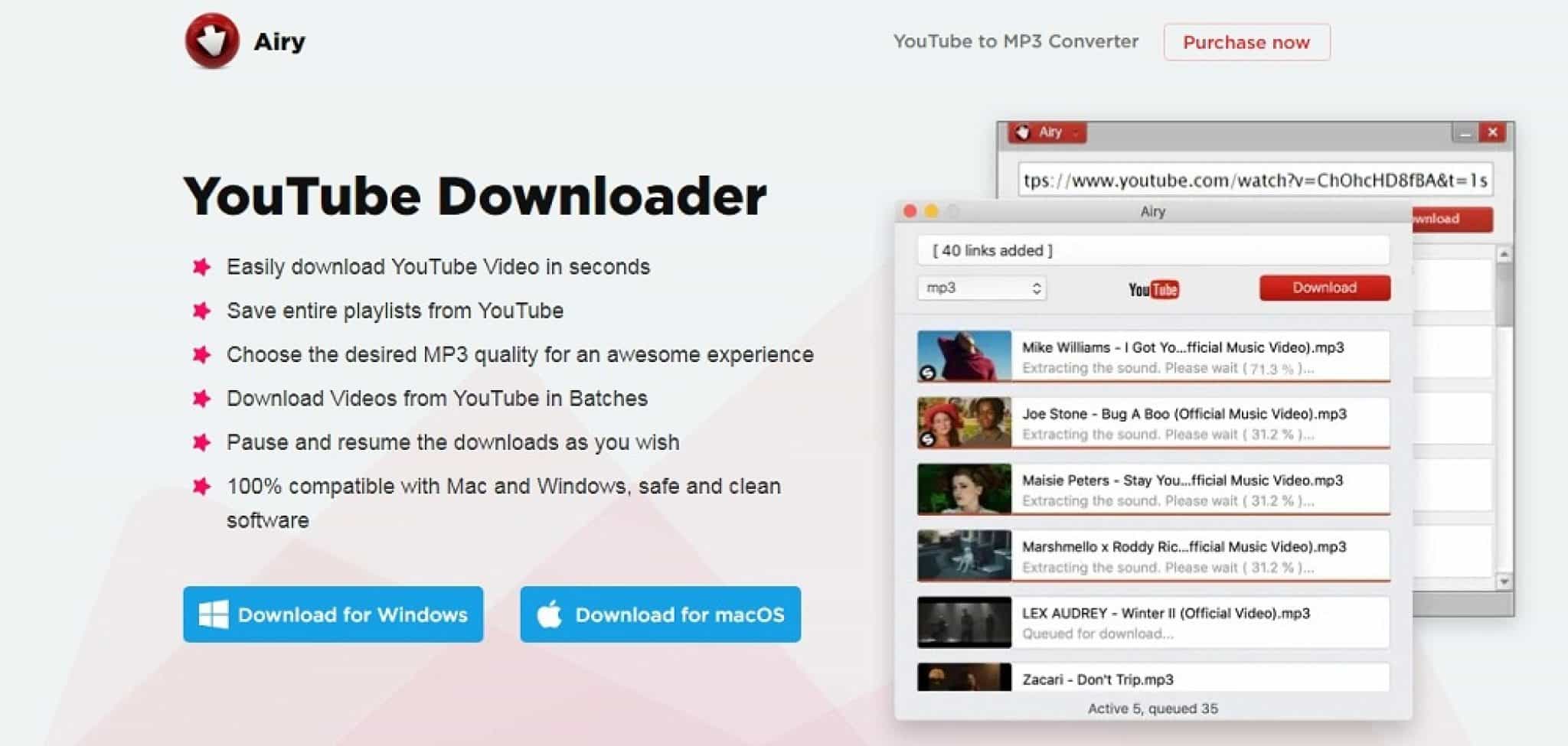Click the 'YouTube Downloader' heading

pos(475,197)
